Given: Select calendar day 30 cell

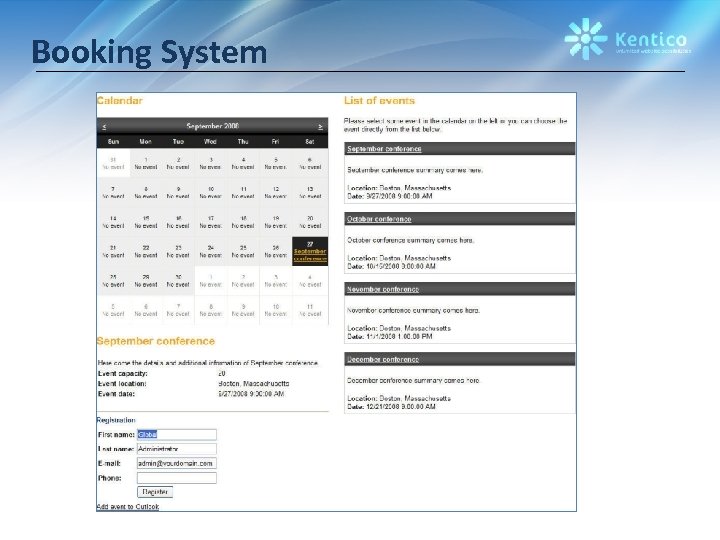Looking at the screenshot, I should (x=178, y=281).
